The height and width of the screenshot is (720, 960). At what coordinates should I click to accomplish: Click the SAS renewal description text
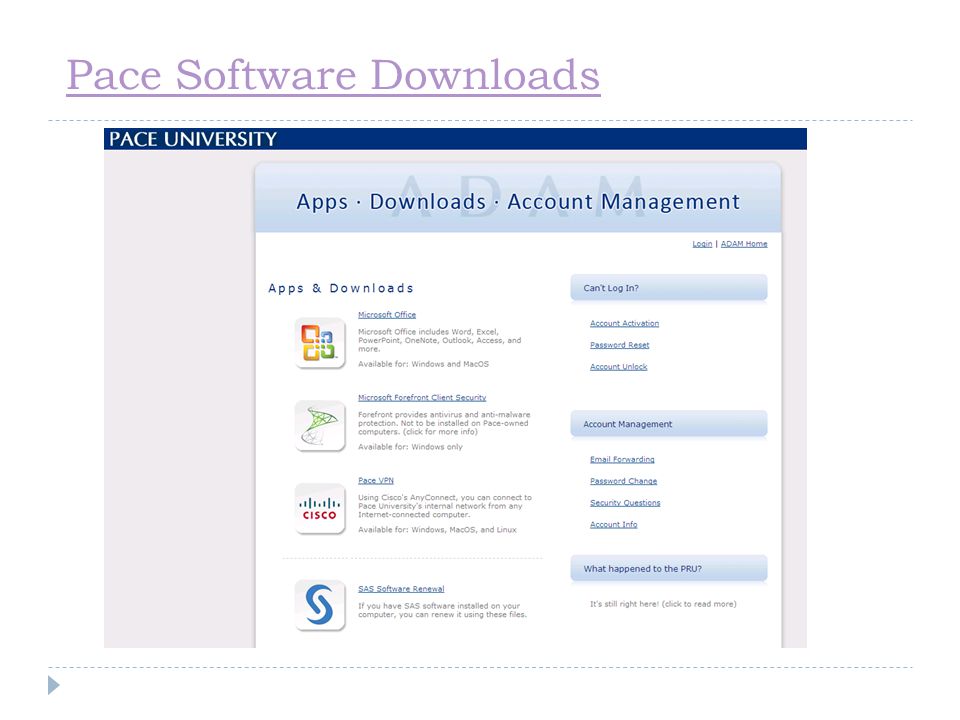click(442, 610)
